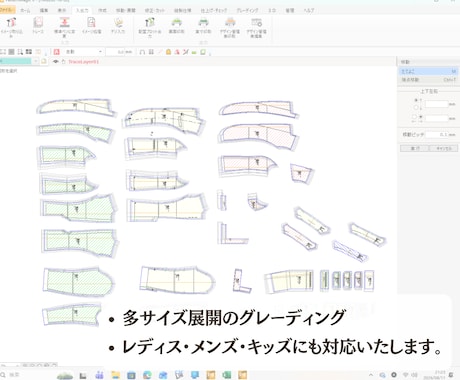Screen dimensions: 460x380
Task: Open Microsoft Edge from the taskbar
Action: 147,375
